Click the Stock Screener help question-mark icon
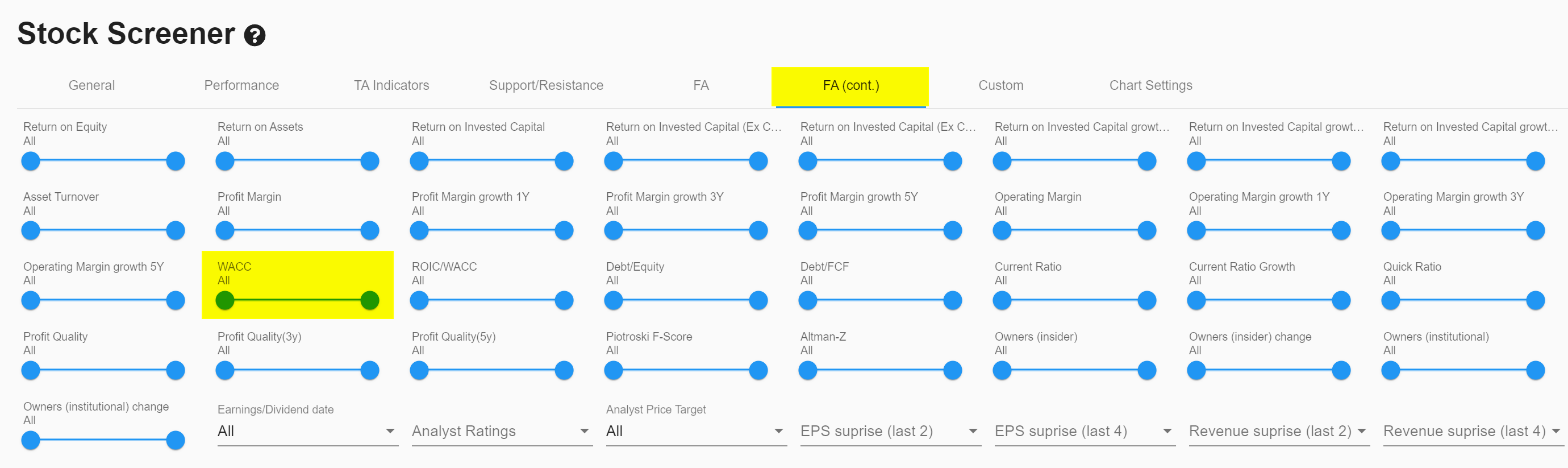Screen dimensions: 1568x468 tap(255, 35)
